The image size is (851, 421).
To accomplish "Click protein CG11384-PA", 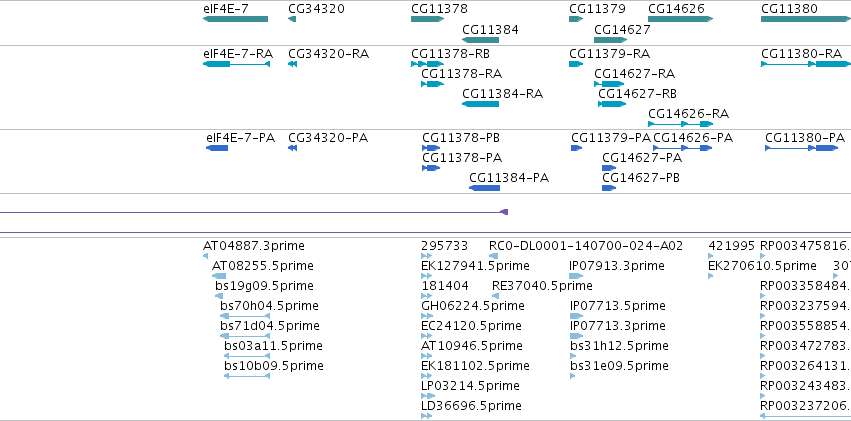I will tap(484, 188).
